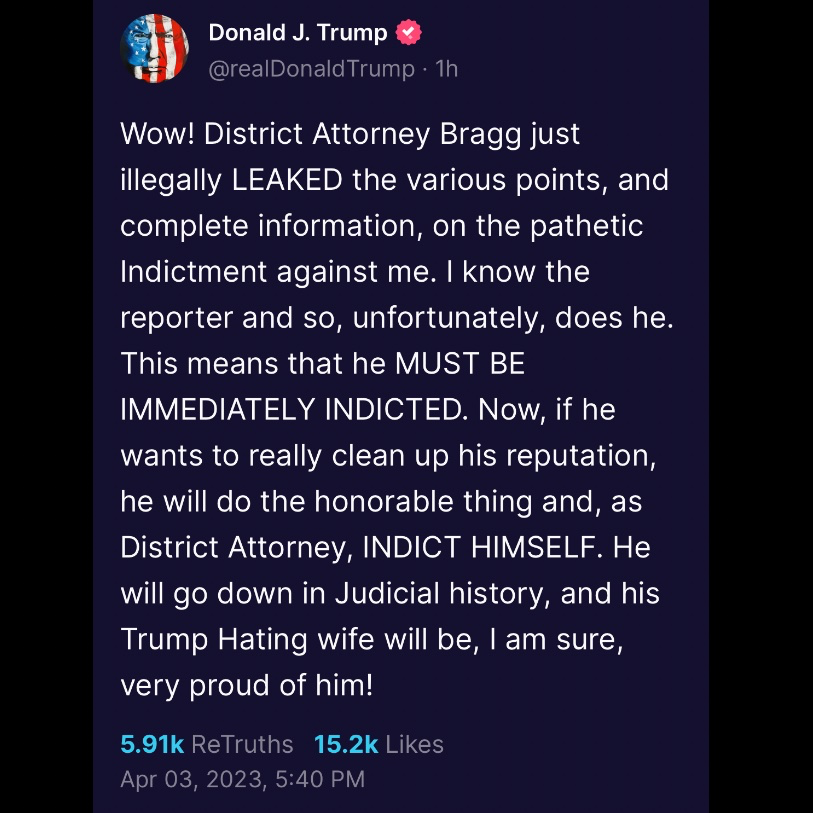Click the phrase pathetic Indictment in post
Image resolution: width=813 pixels, height=813 pixels.
tap(382, 249)
